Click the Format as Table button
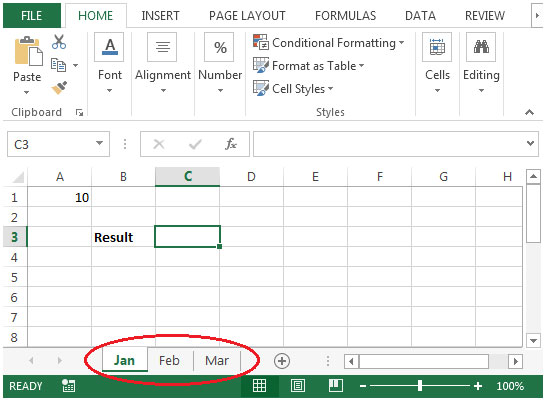546x400 pixels. coord(309,65)
